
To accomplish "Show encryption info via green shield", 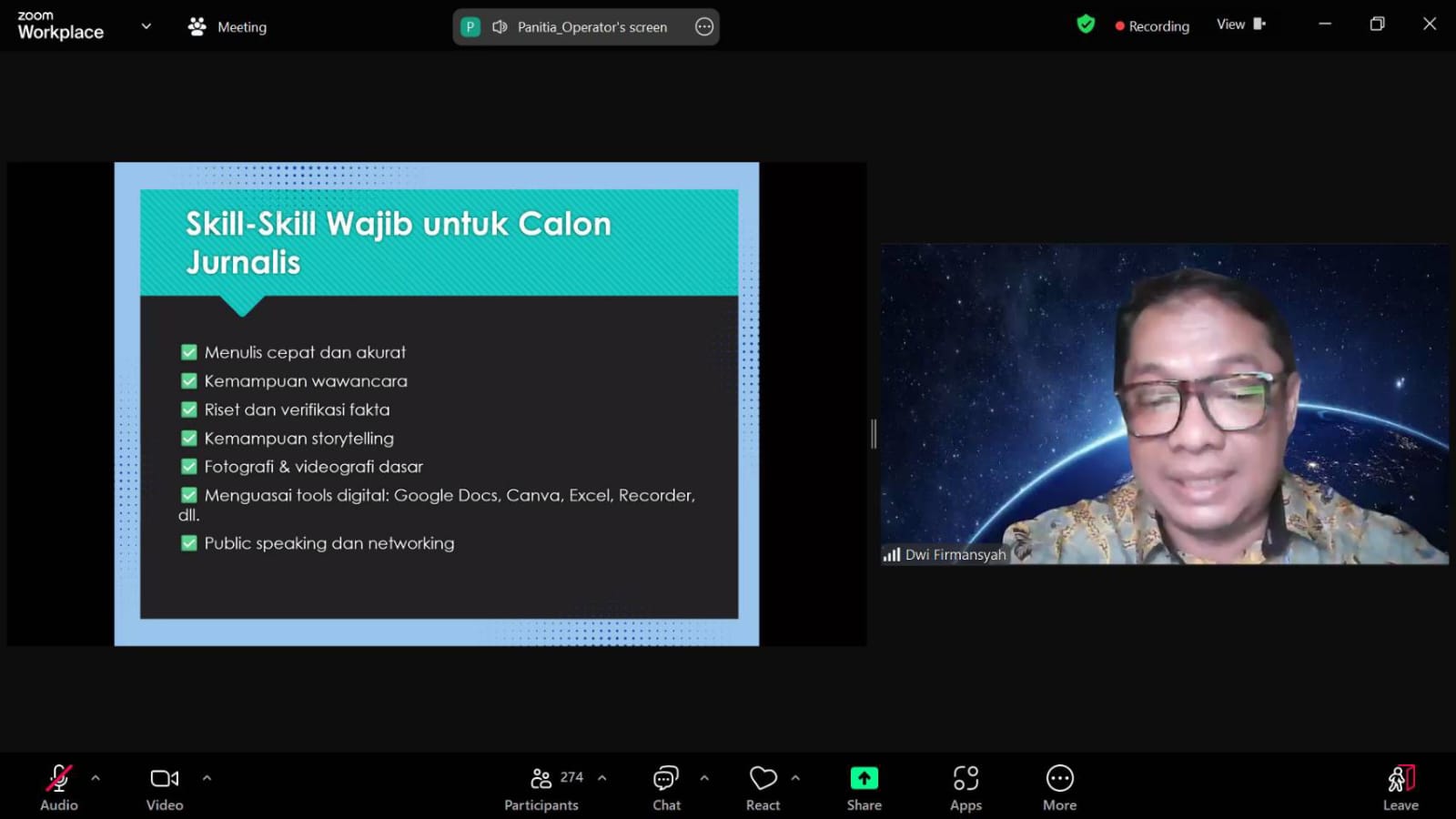I will pyautogui.click(x=1086, y=25).
